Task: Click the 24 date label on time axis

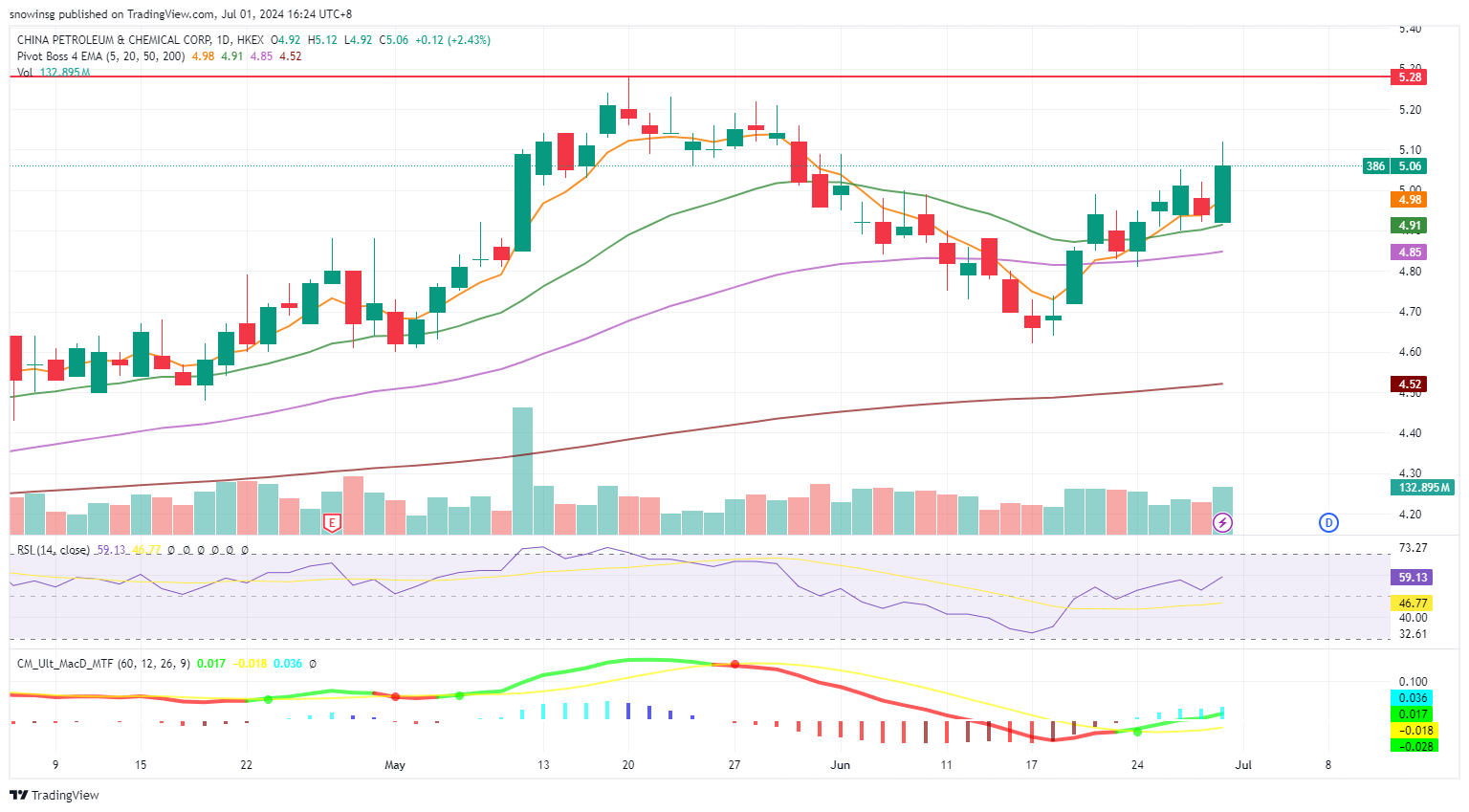Action: (1137, 764)
